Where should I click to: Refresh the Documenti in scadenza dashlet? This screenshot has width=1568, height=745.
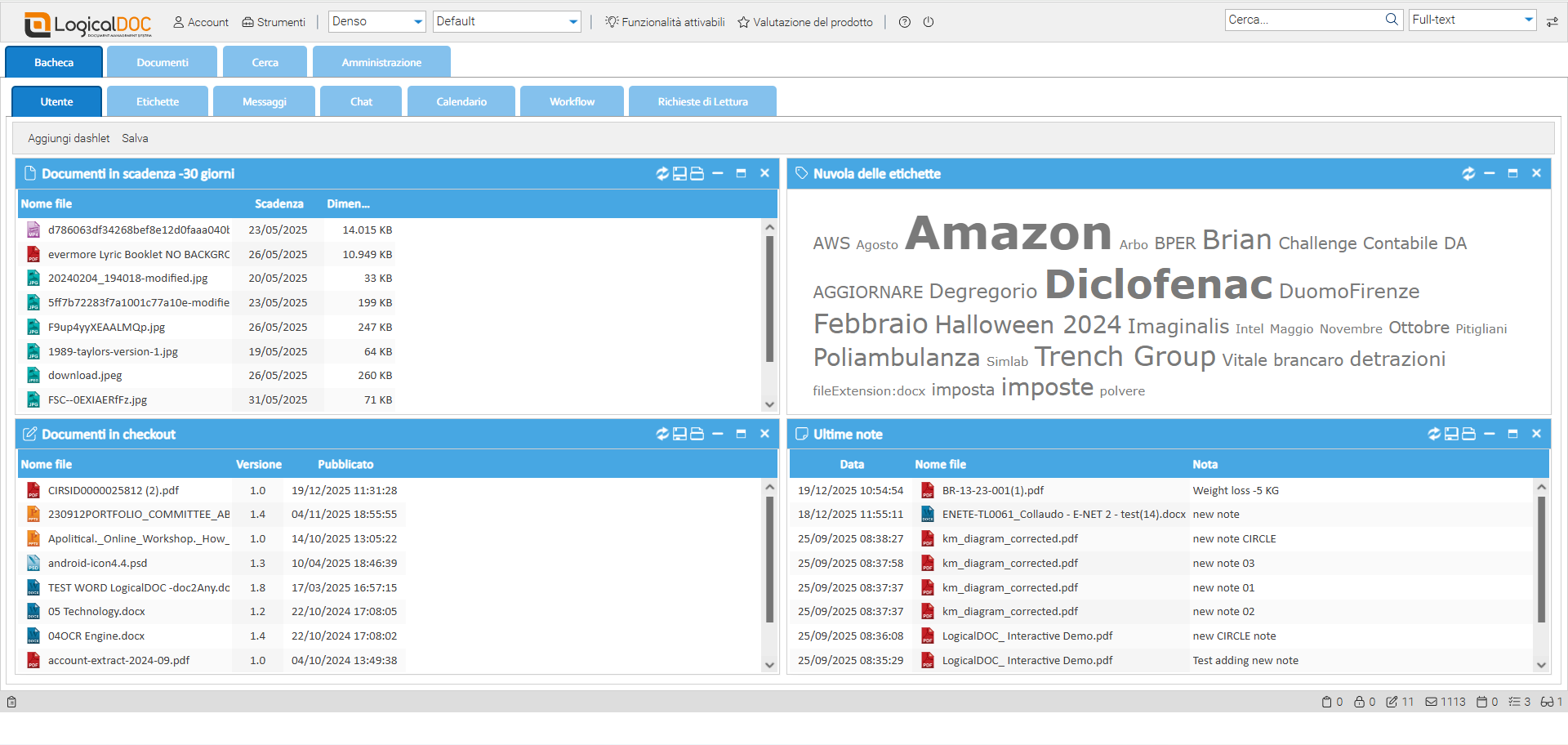(662, 173)
